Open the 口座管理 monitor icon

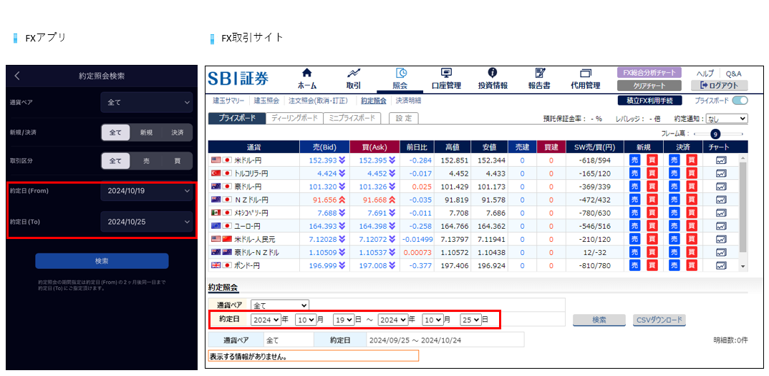(446, 73)
